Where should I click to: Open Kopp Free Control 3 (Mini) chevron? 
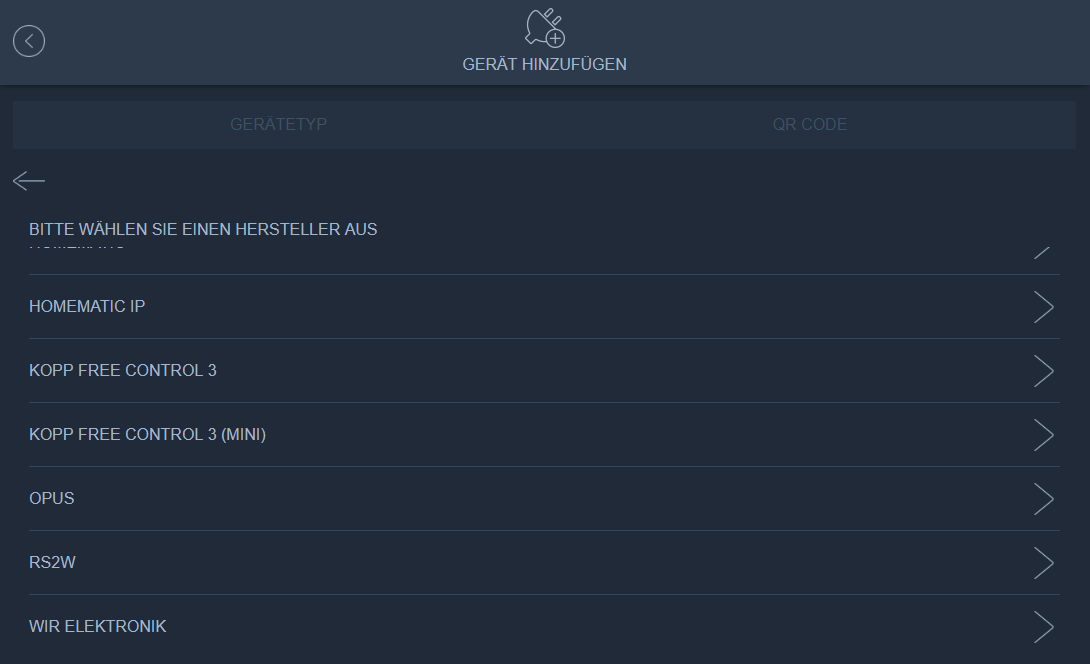[1043, 435]
